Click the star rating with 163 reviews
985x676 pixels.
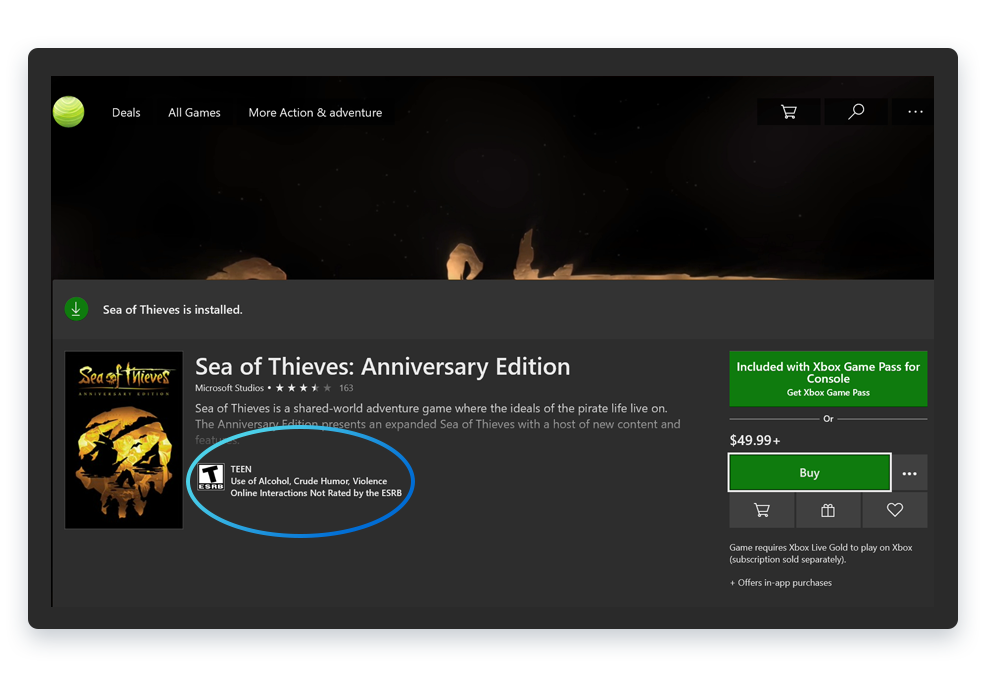(314, 388)
